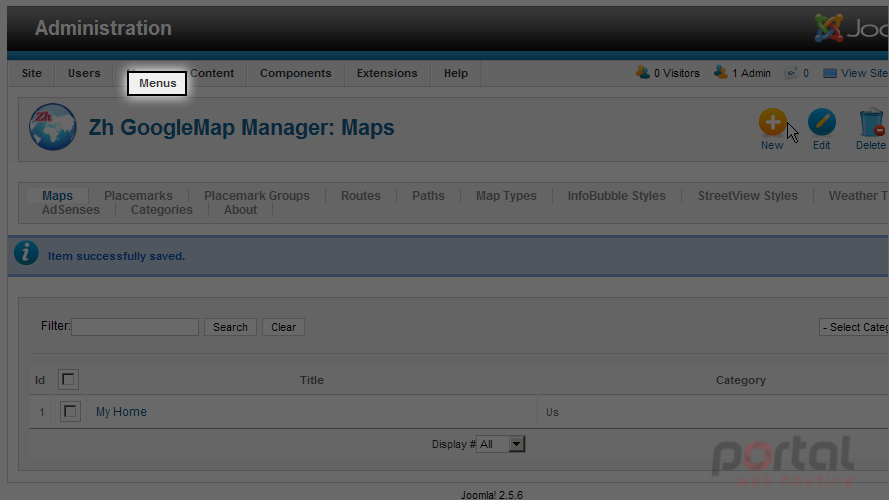Screen dimensions: 889x500
Task: Switch to the Map Types tab
Action: pyautogui.click(x=506, y=196)
